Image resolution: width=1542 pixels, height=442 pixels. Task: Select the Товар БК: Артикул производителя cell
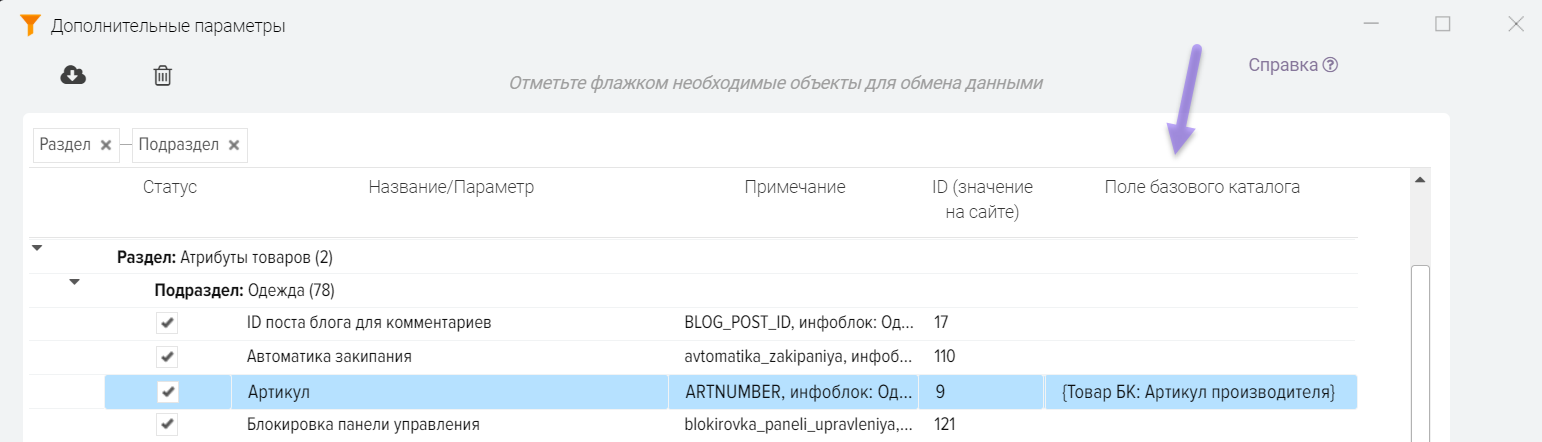click(1197, 392)
